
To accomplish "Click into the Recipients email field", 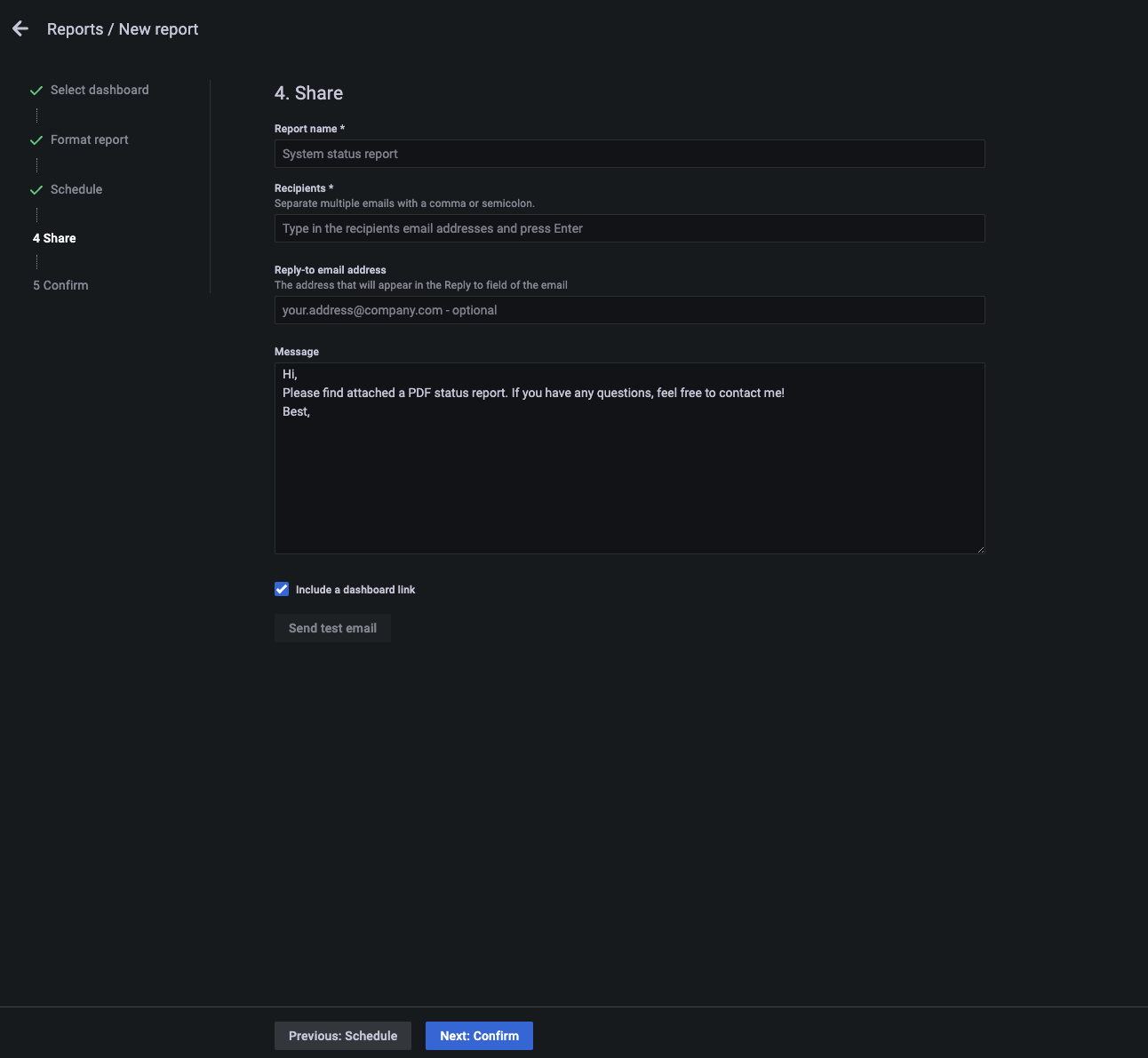I will point(629,229).
